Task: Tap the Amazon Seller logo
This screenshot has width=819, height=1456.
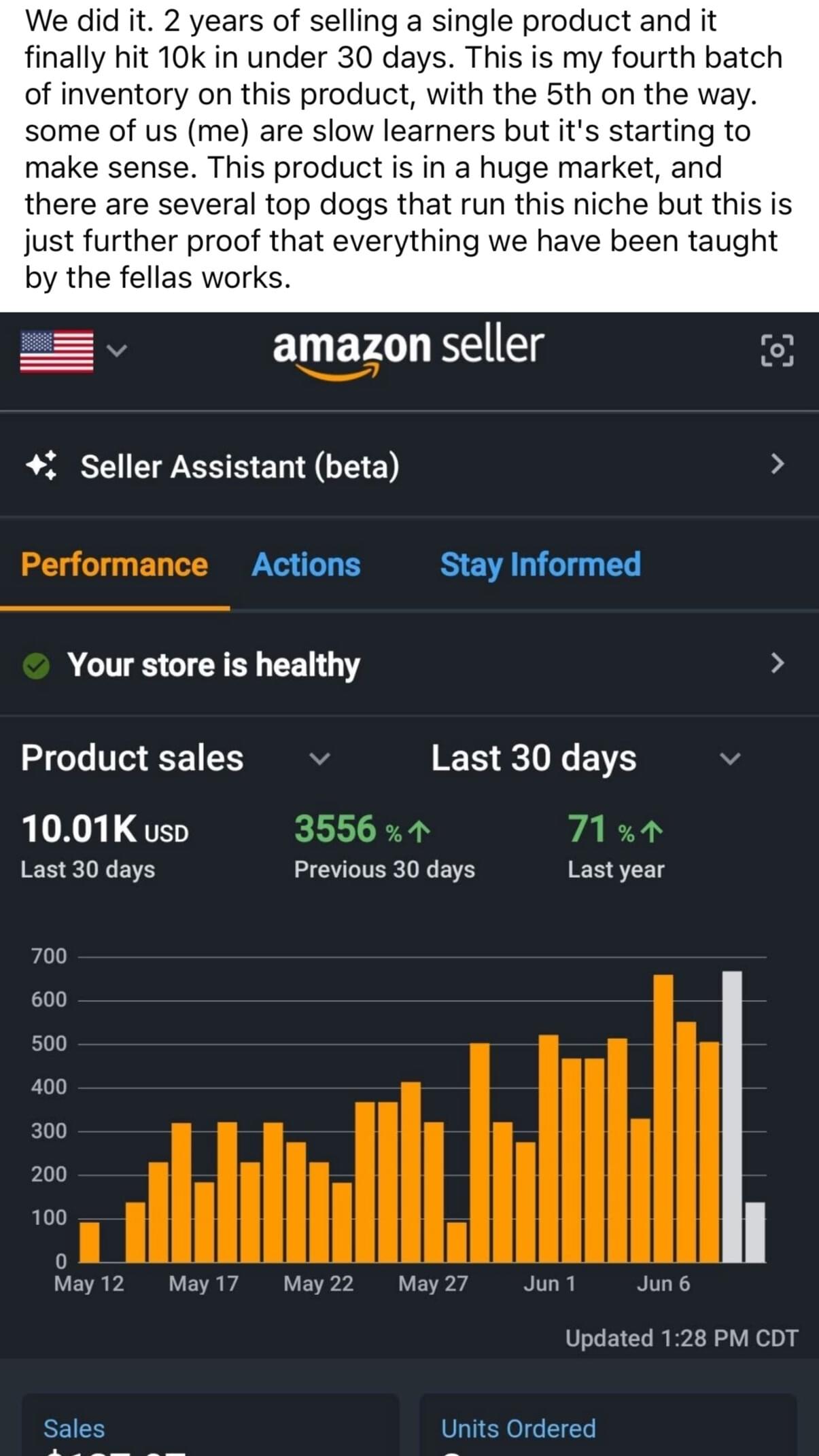Action: coord(408,351)
